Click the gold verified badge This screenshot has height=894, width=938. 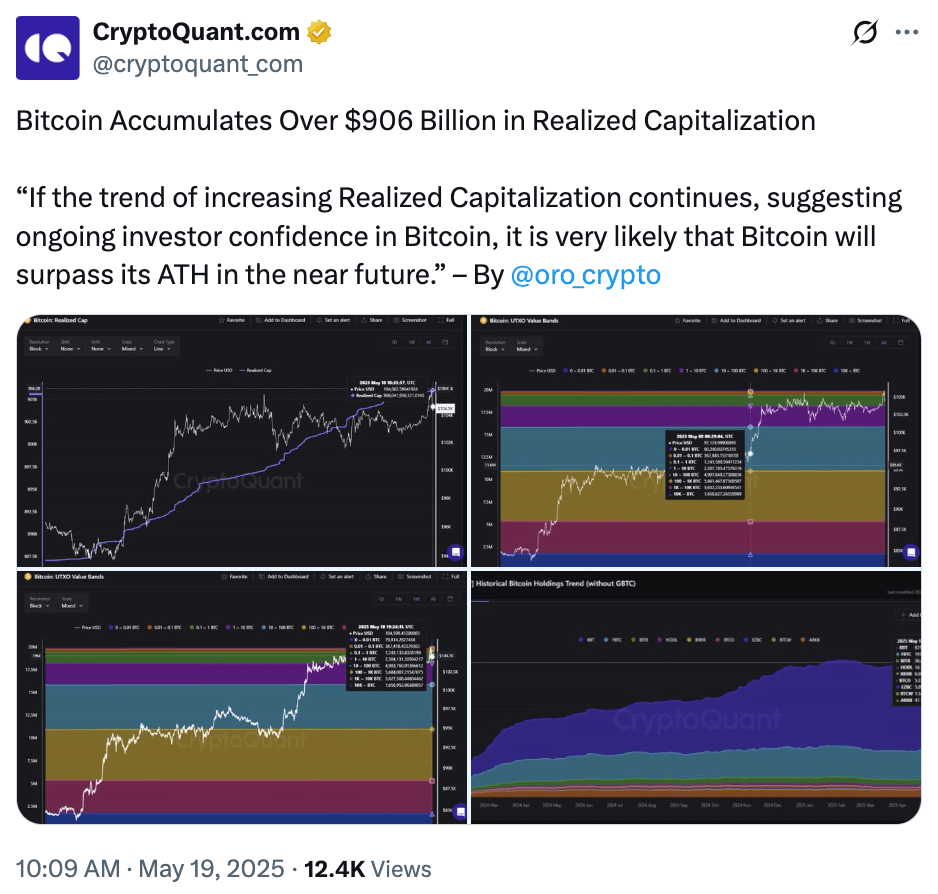[x=319, y=32]
